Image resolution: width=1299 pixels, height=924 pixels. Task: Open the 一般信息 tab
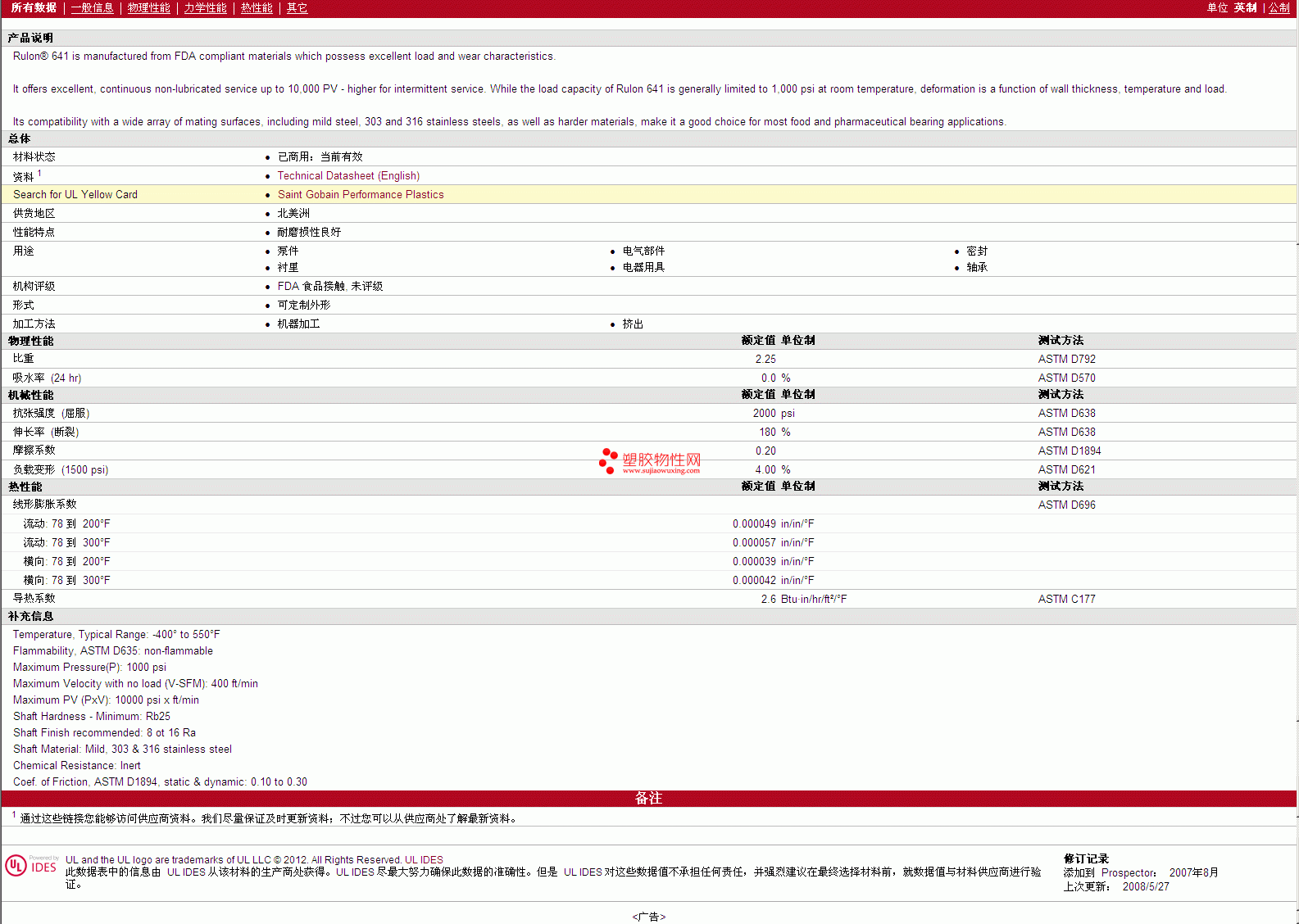[93, 7]
